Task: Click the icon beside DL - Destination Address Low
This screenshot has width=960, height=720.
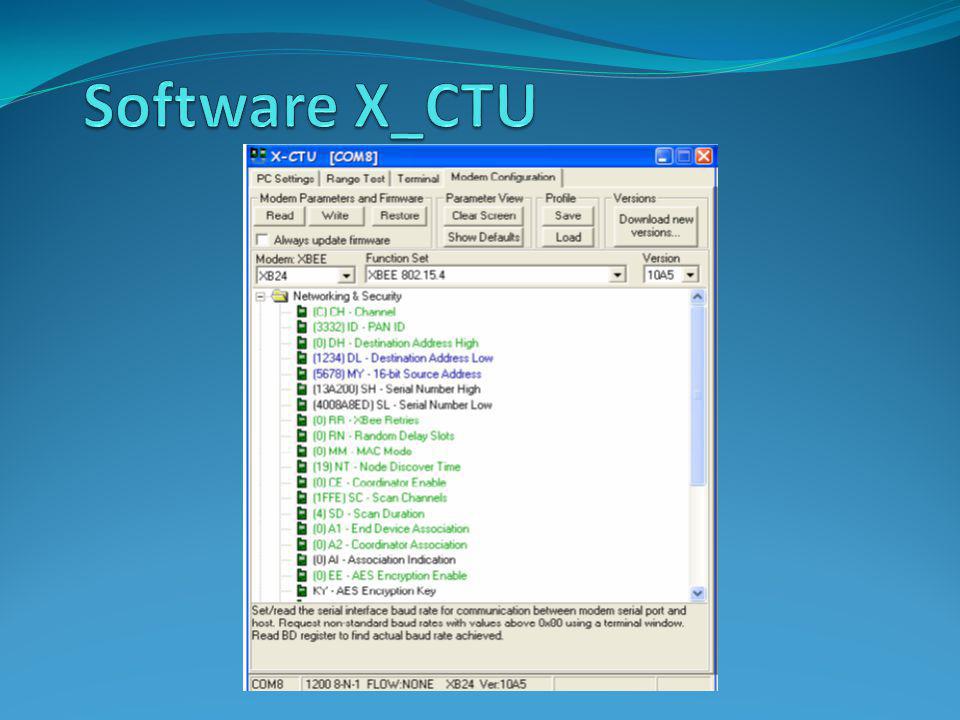Action: [301, 358]
